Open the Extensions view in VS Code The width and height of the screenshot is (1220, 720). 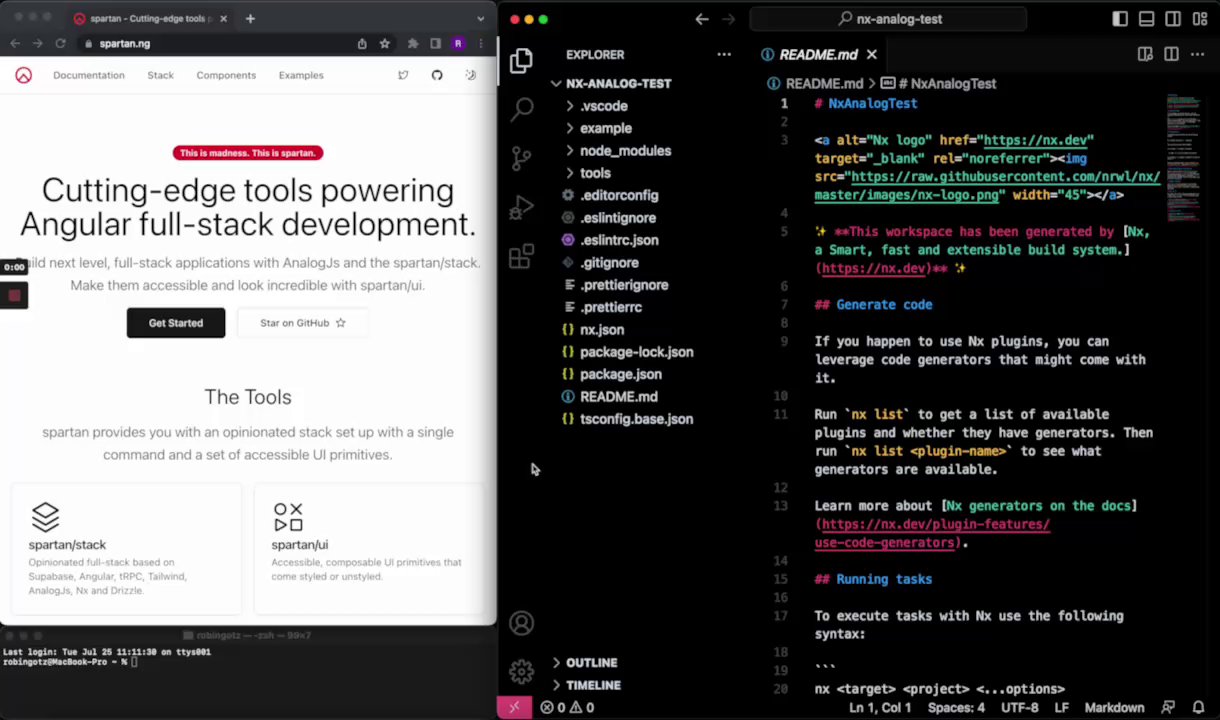click(x=521, y=256)
